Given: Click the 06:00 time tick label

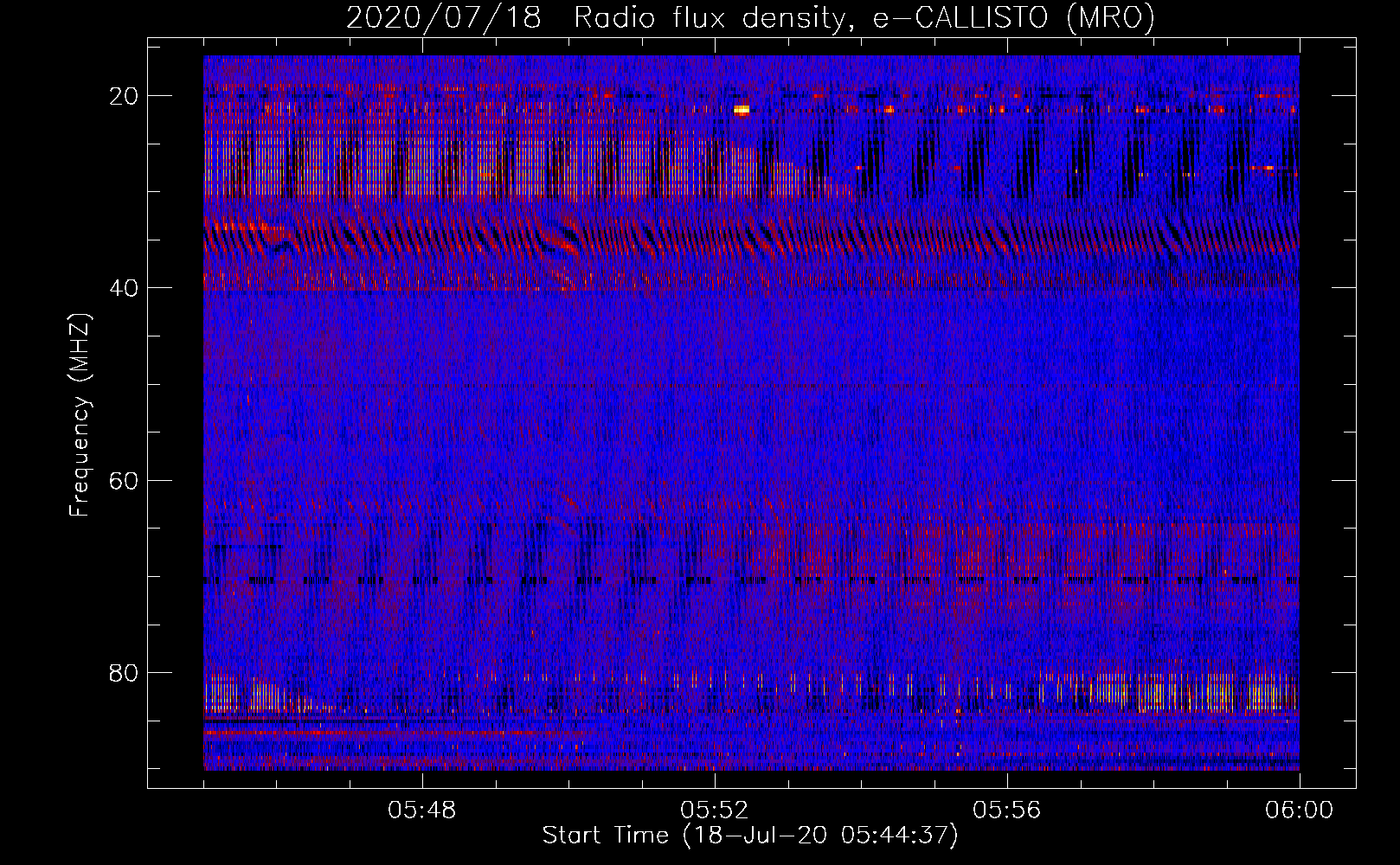Looking at the screenshot, I should (1299, 811).
